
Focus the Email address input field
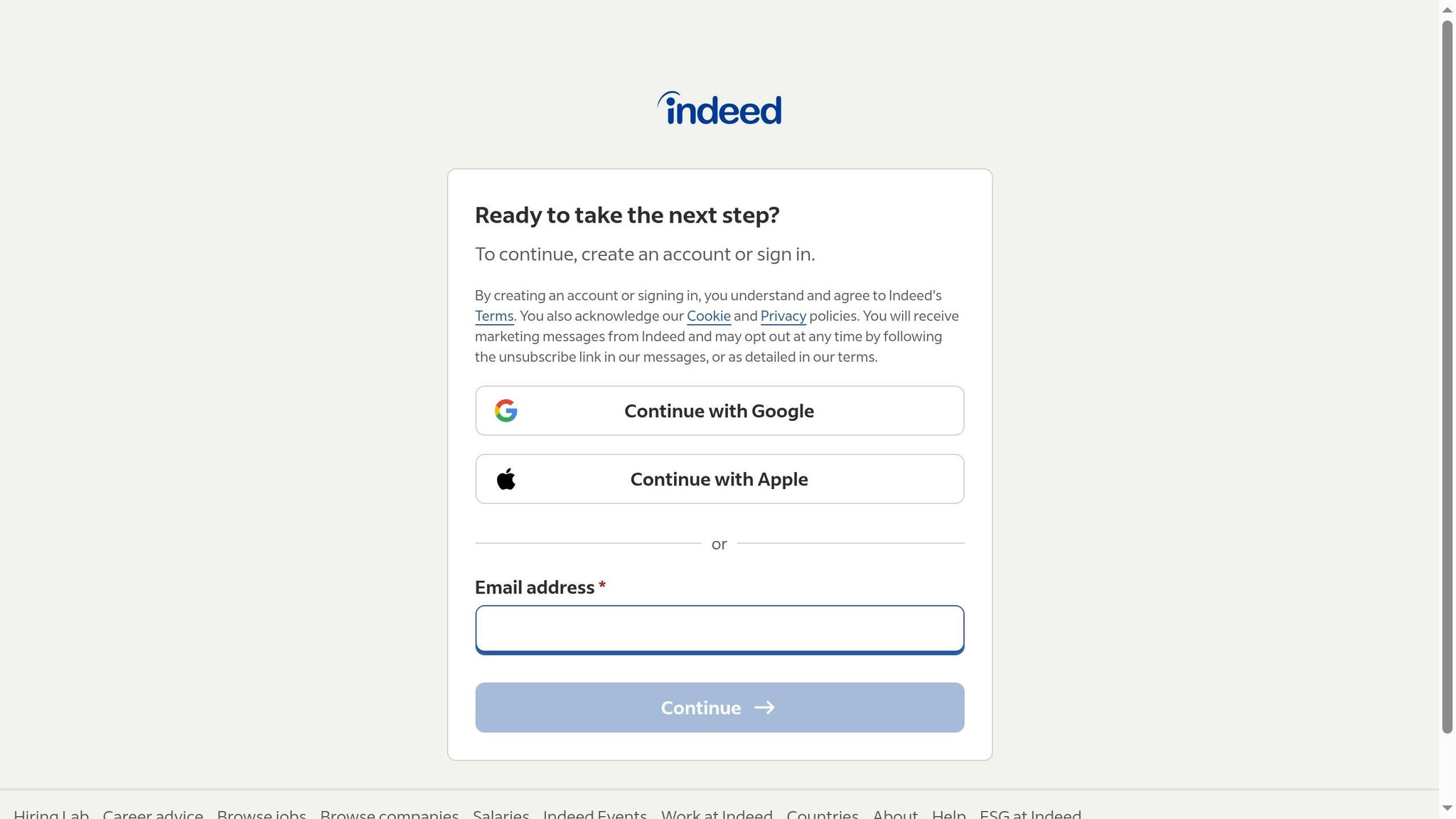719,629
